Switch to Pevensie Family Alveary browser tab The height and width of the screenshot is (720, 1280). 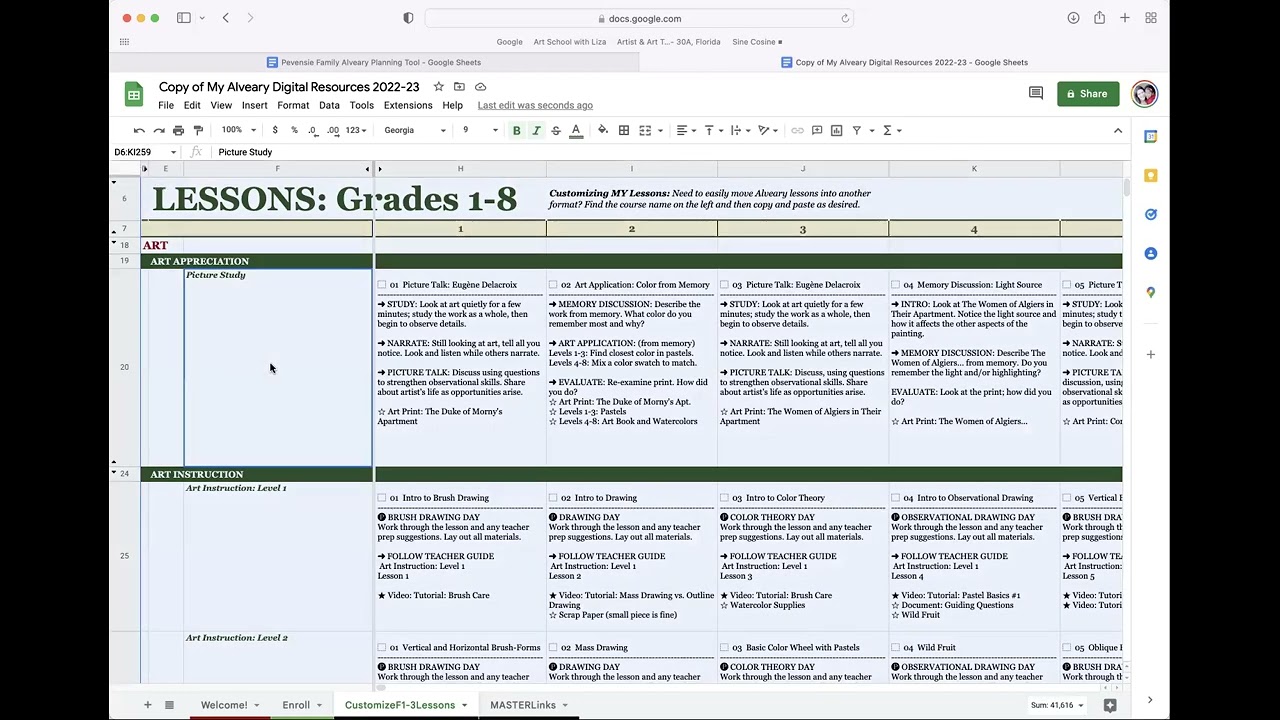pyautogui.click(x=374, y=62)
